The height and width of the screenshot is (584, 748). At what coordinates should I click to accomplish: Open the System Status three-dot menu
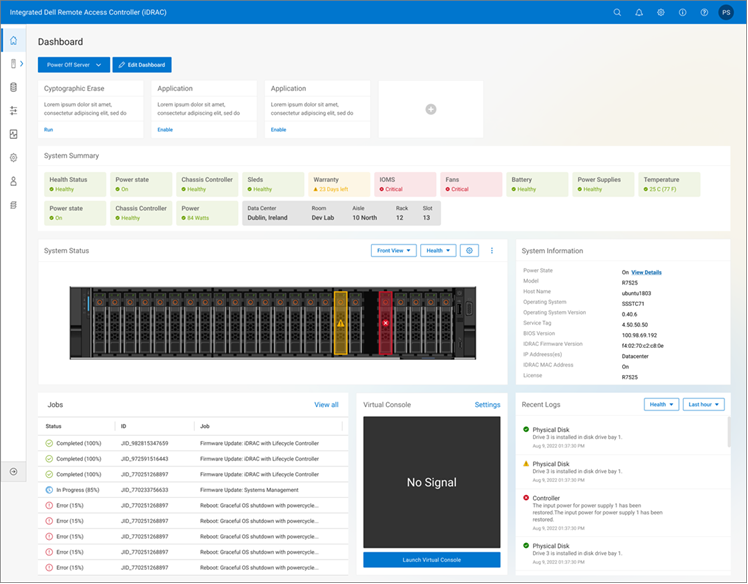[492, 251]
